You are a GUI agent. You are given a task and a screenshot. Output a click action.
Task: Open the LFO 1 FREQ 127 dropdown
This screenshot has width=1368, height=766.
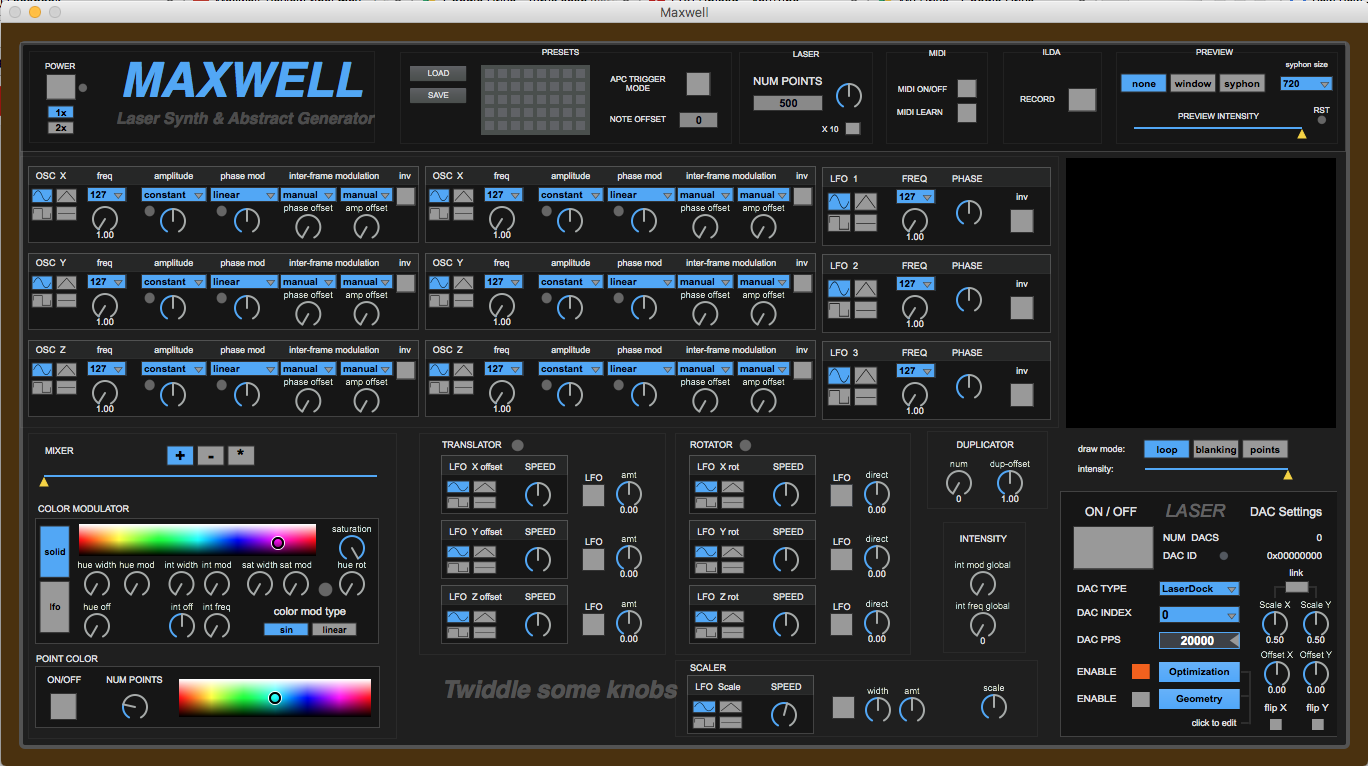pos(915,197)
